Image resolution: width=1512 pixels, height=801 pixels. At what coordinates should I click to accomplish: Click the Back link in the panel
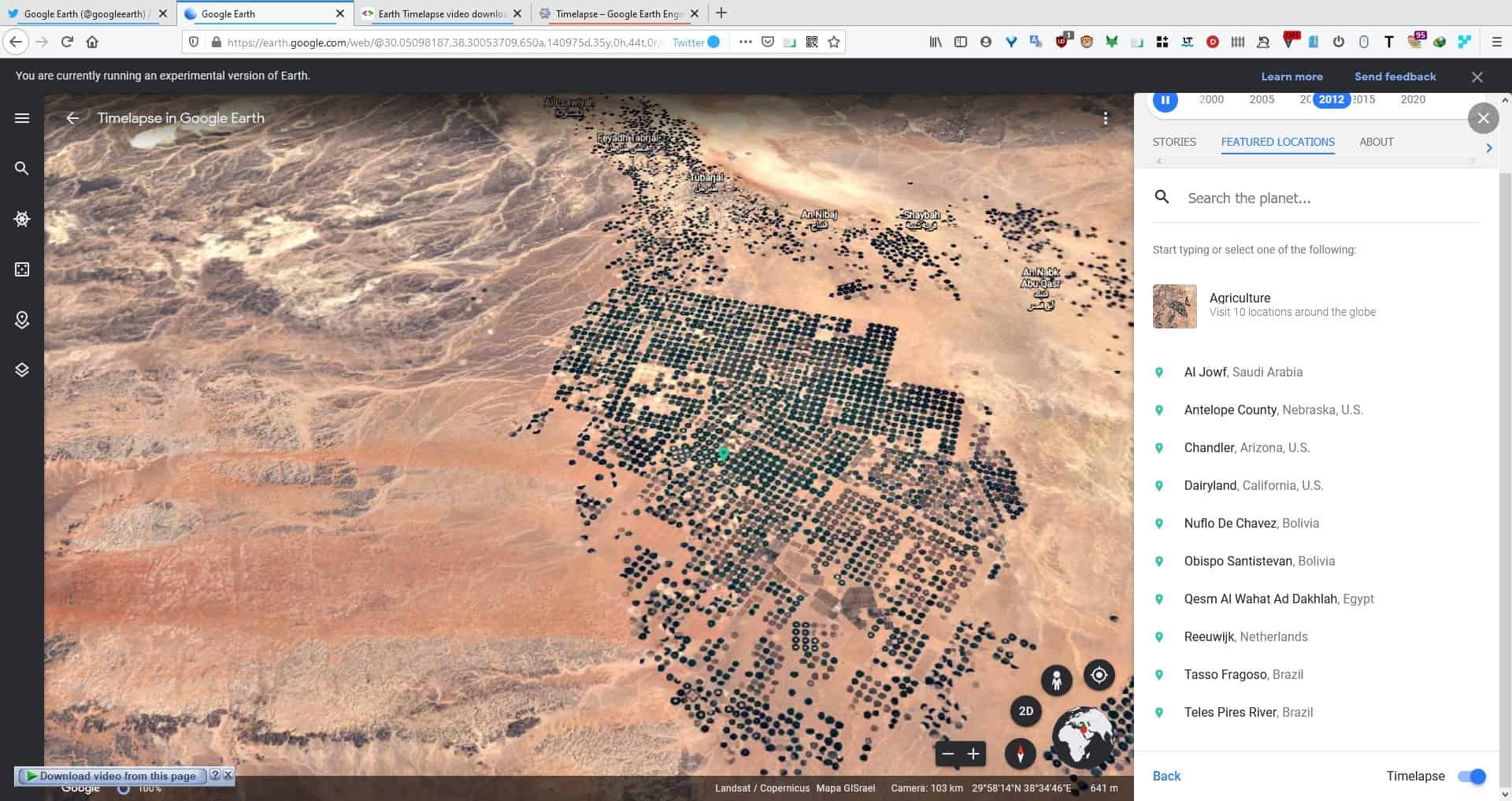pos(1165,776)
